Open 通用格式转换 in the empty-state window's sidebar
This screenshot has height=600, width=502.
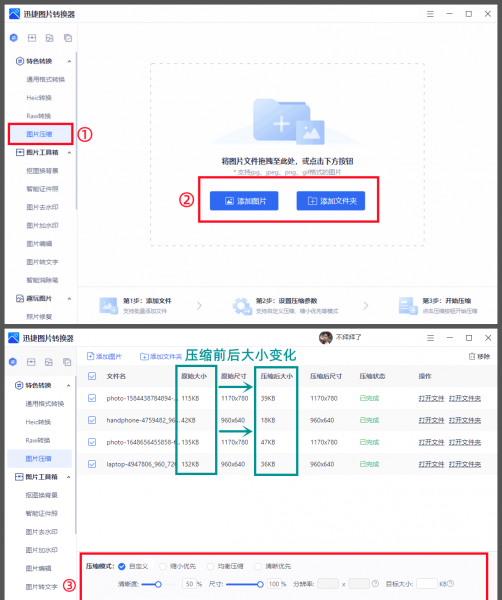[x=46, y=80]
